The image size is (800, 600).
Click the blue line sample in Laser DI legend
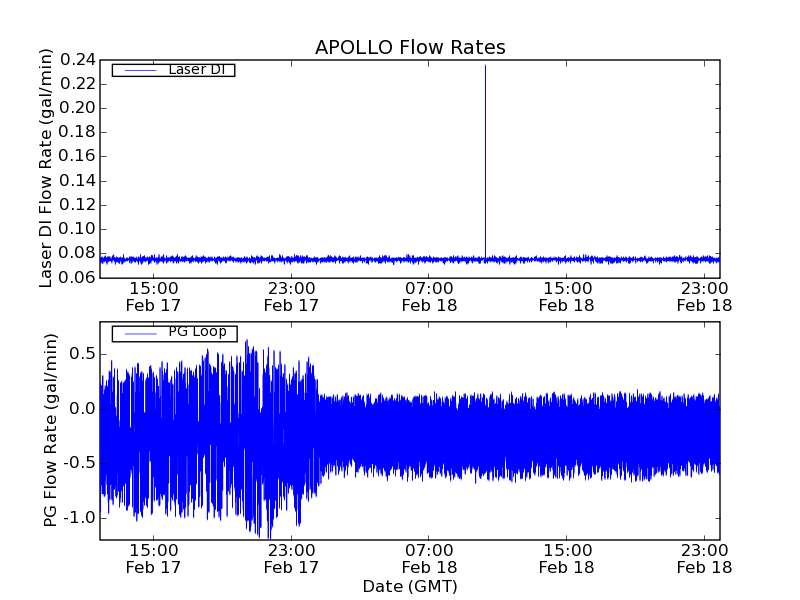click(x=140, y=70)
